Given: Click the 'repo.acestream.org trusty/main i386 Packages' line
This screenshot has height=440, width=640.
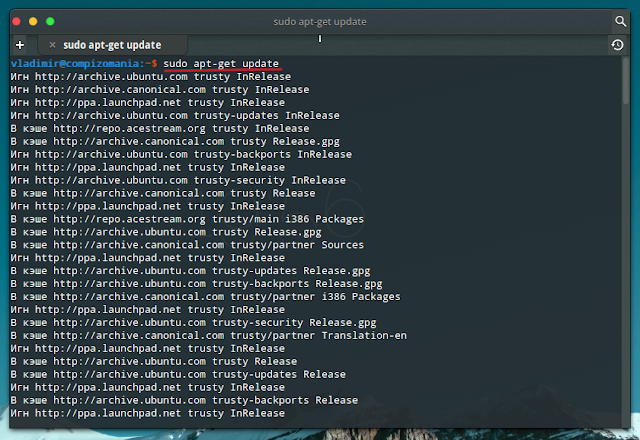Looking at the screenshot, I should coord(187,219).
